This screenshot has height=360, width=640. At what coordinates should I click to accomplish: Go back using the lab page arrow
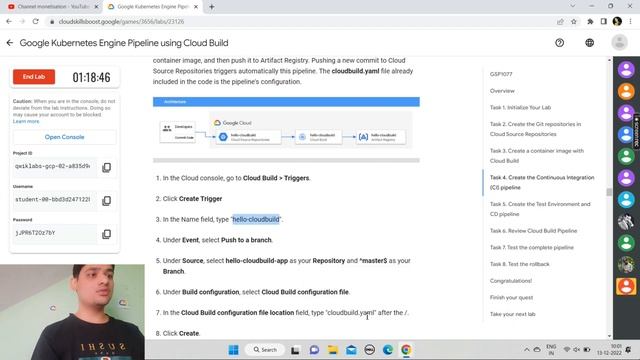point(10,43)
